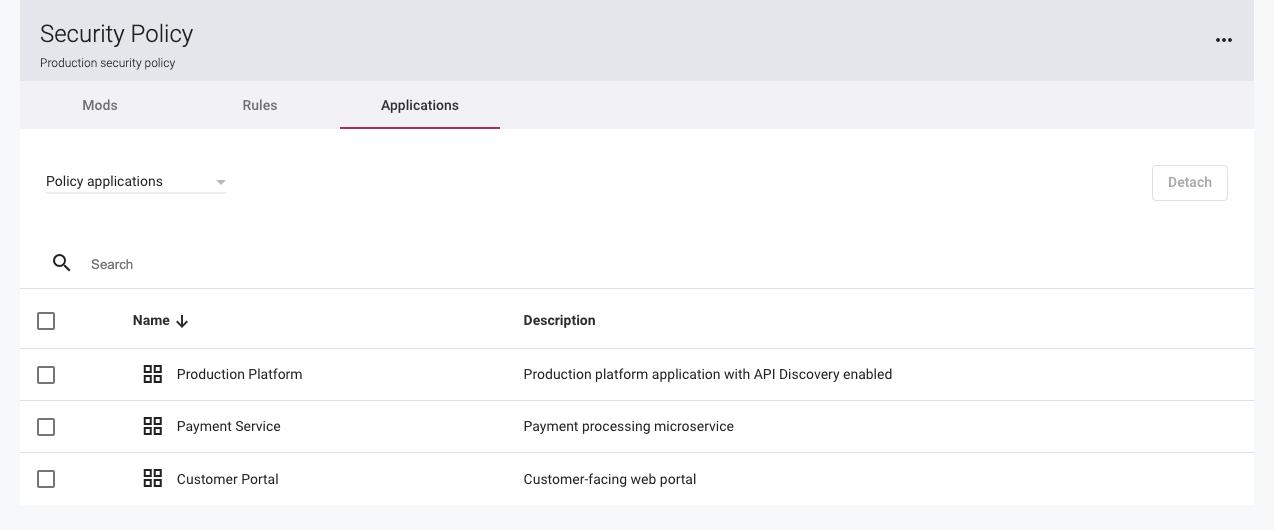Click the Payment Service application grid icon

coord(153,426)
